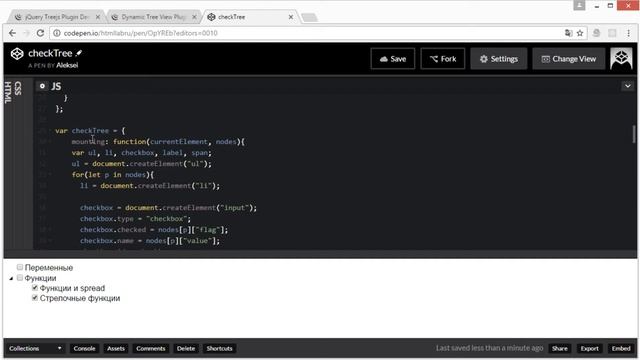Collapse the Функции tree node arrow

click(x=11, y=278)
